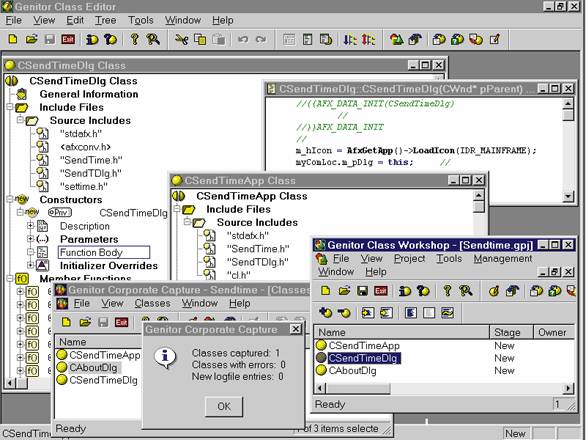The width and height of the screenshot is (586, 440).
Task: Select CAboutDlg row in Workshop list
Action: [x=352, y=370]
